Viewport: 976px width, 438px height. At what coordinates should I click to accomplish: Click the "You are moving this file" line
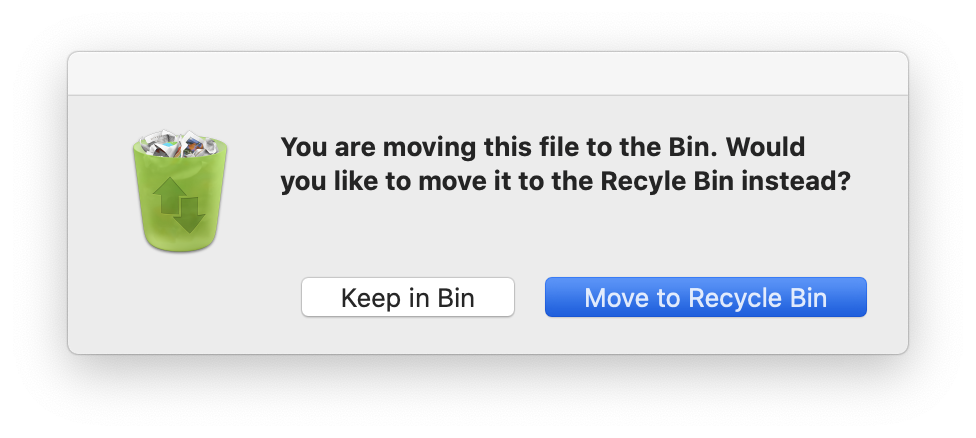click(425, 147)
